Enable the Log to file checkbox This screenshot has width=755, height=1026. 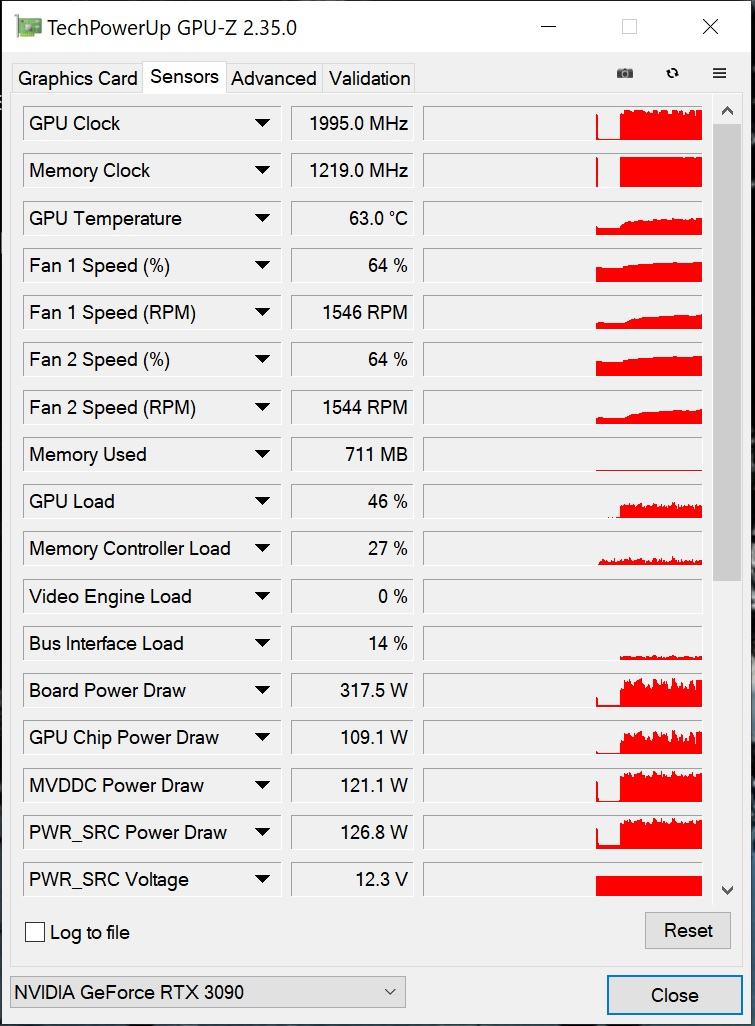(35, 932)
